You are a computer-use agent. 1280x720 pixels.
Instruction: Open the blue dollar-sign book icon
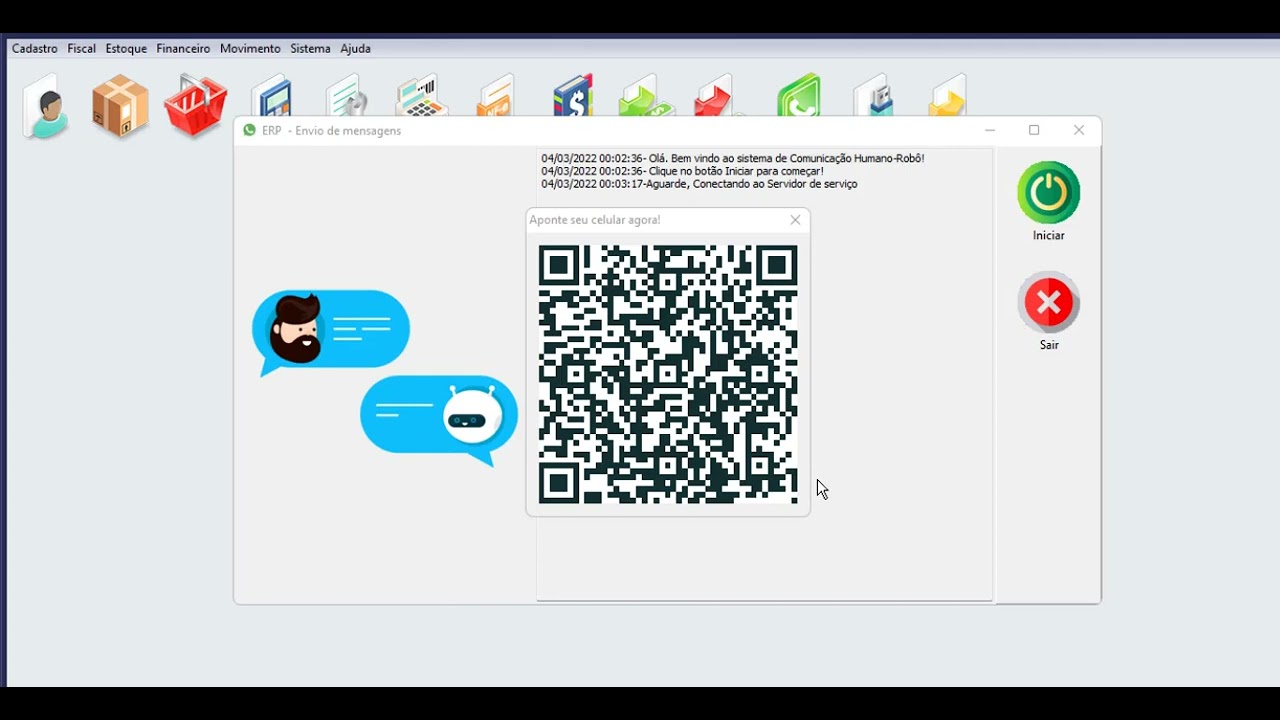click(573, 96)
